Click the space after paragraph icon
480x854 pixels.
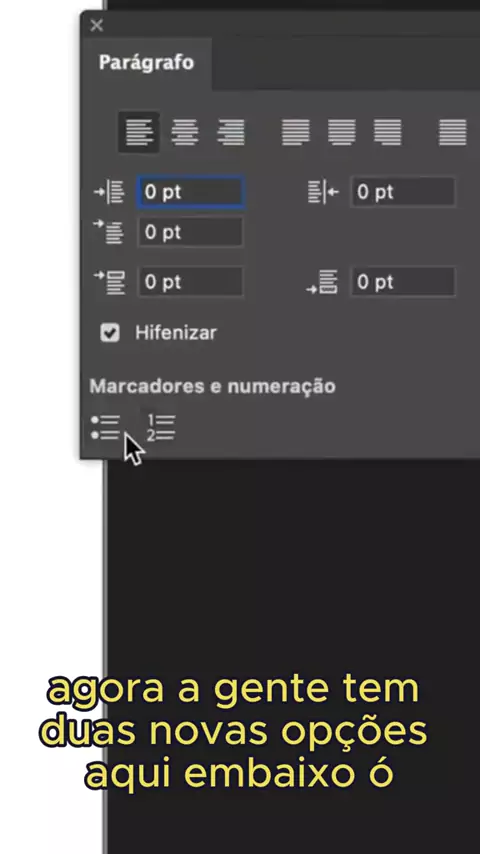(323, 282)
